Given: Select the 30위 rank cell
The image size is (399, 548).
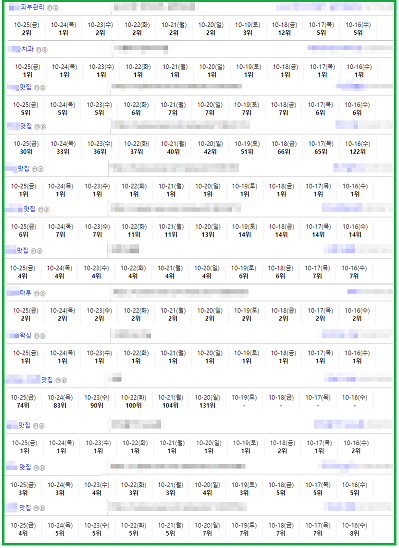Looking at the screenshot, I should pos(26,152).
